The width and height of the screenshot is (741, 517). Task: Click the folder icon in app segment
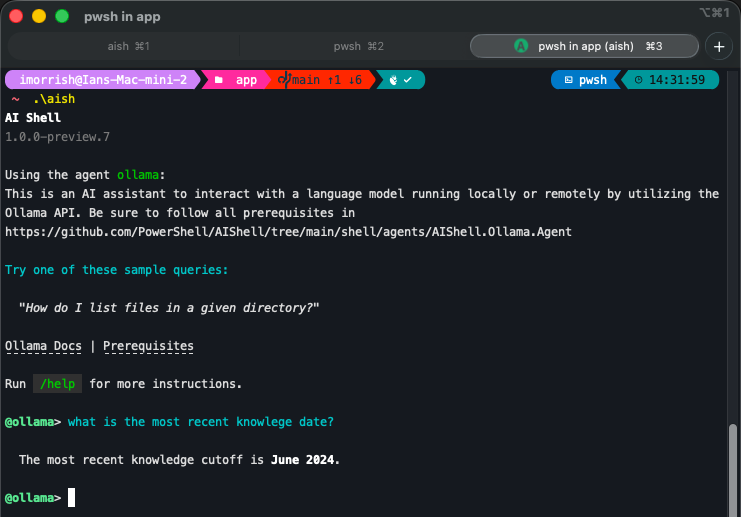[x=219, y=80]
